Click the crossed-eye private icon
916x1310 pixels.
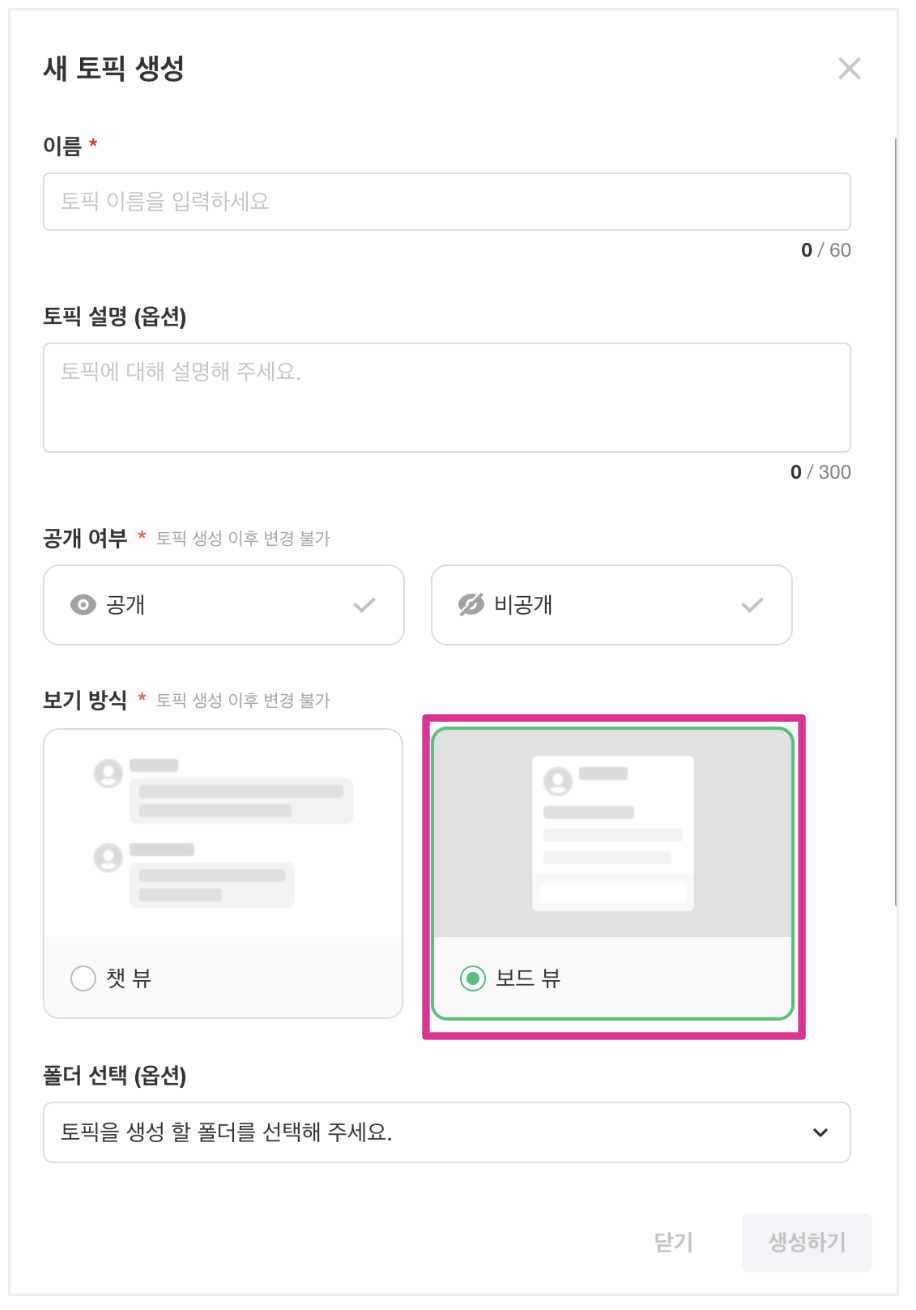pos(471,605)
